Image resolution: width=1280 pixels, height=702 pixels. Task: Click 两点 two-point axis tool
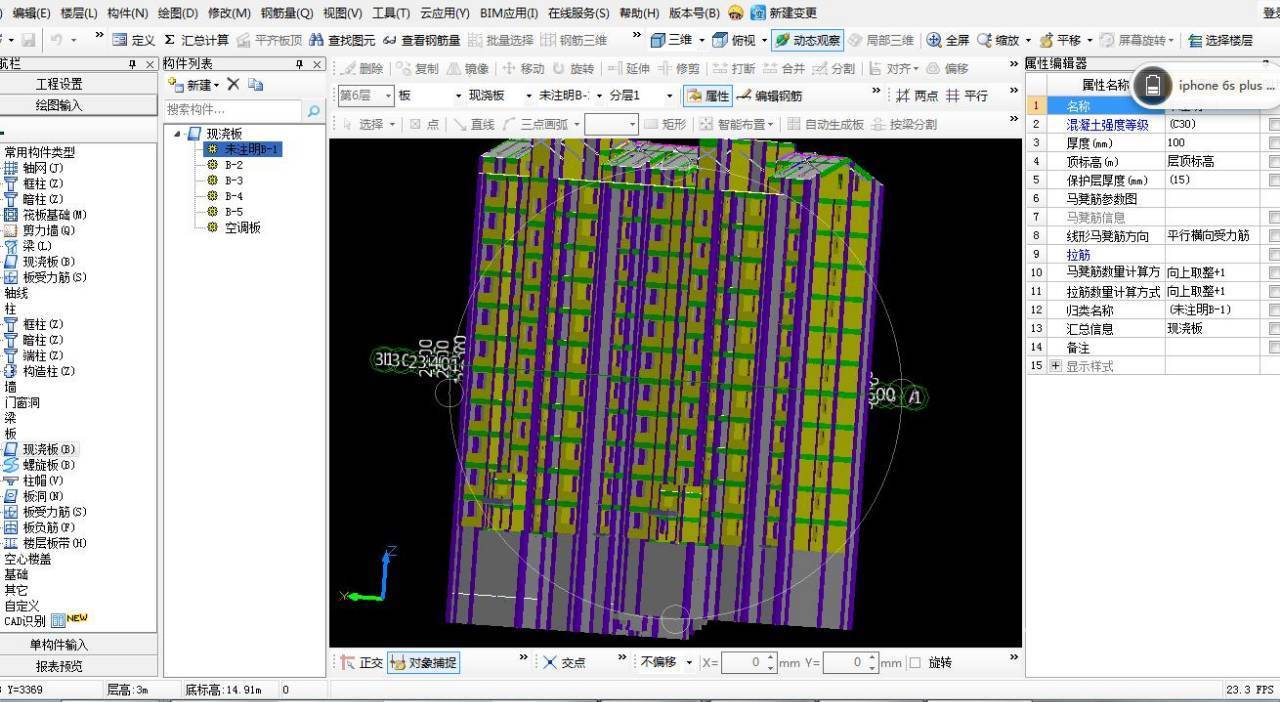[x=917, y=96]
